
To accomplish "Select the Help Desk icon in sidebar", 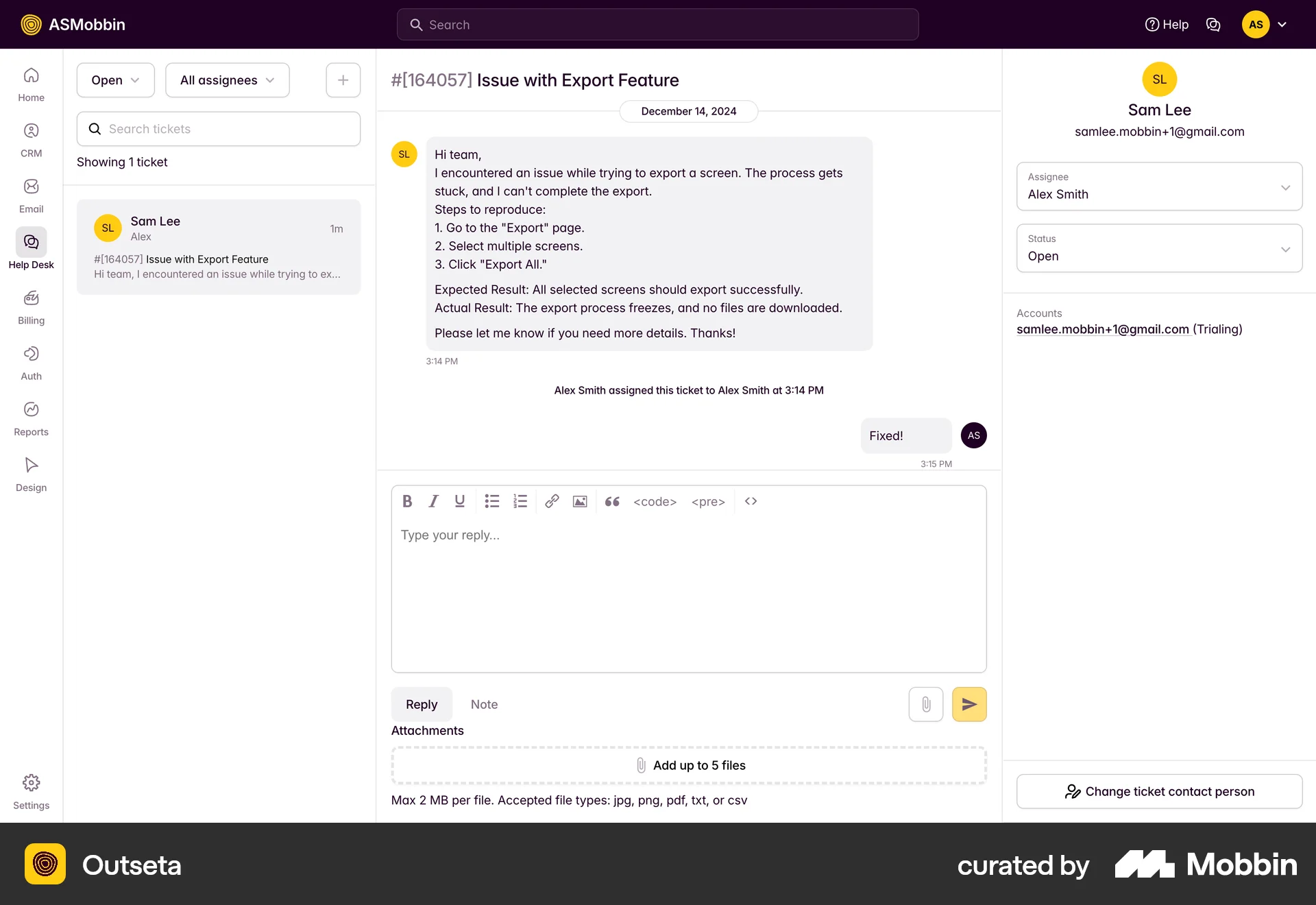I will [x=31, y=242].
